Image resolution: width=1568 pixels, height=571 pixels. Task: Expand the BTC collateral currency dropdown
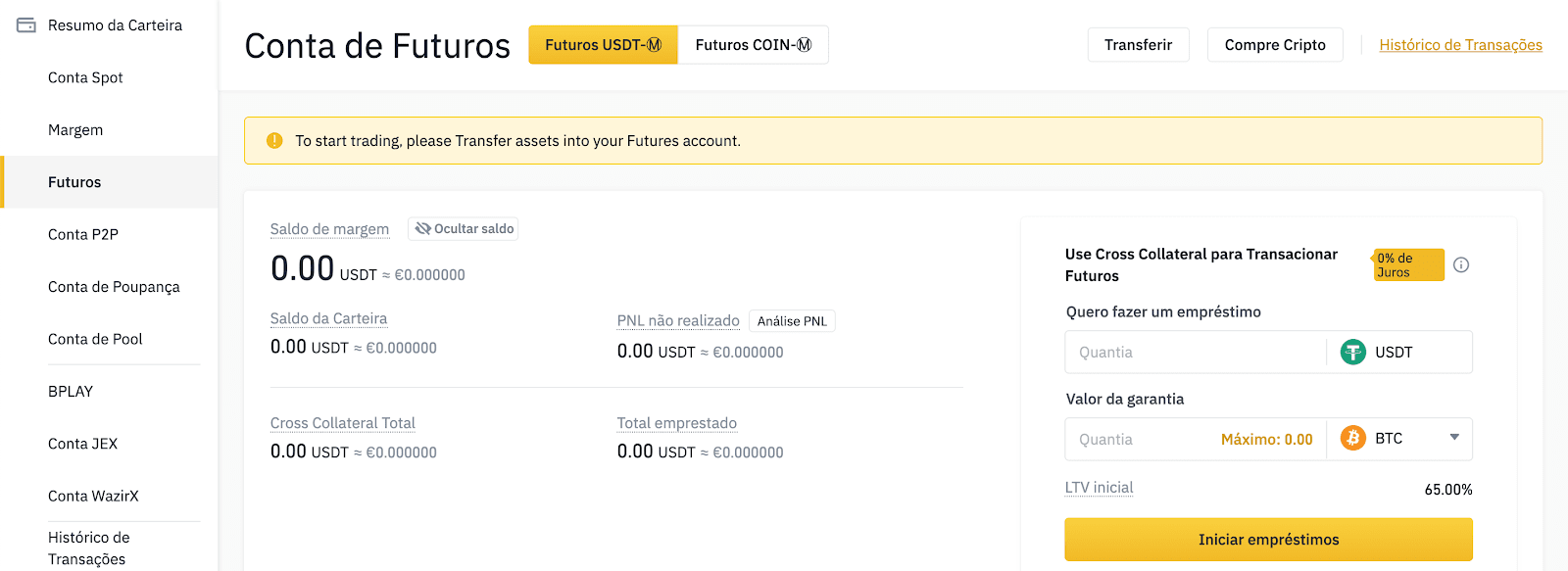tap(1454, 438)
